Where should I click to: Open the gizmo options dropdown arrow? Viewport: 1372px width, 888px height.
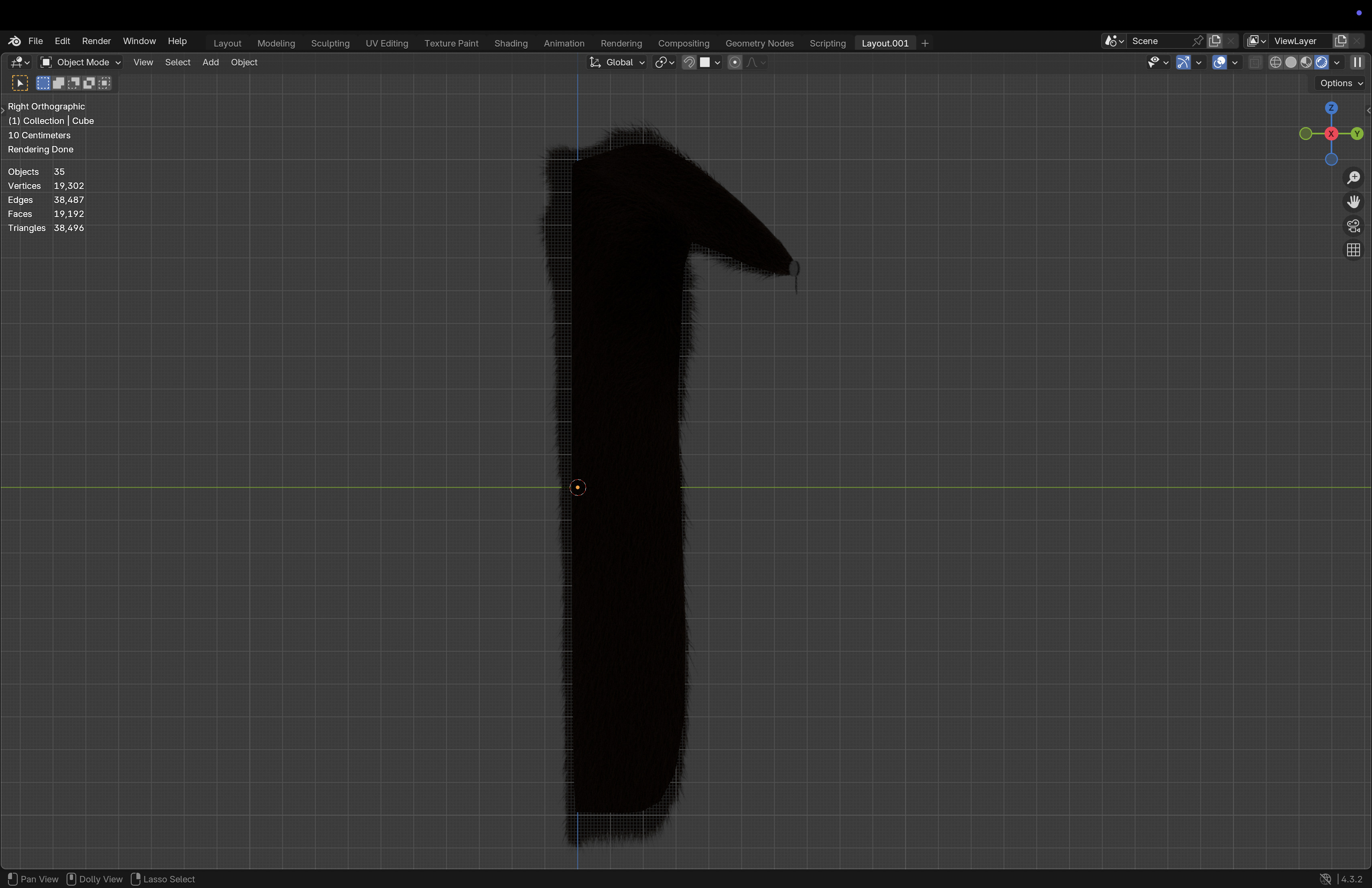(x=1198, y=62)
